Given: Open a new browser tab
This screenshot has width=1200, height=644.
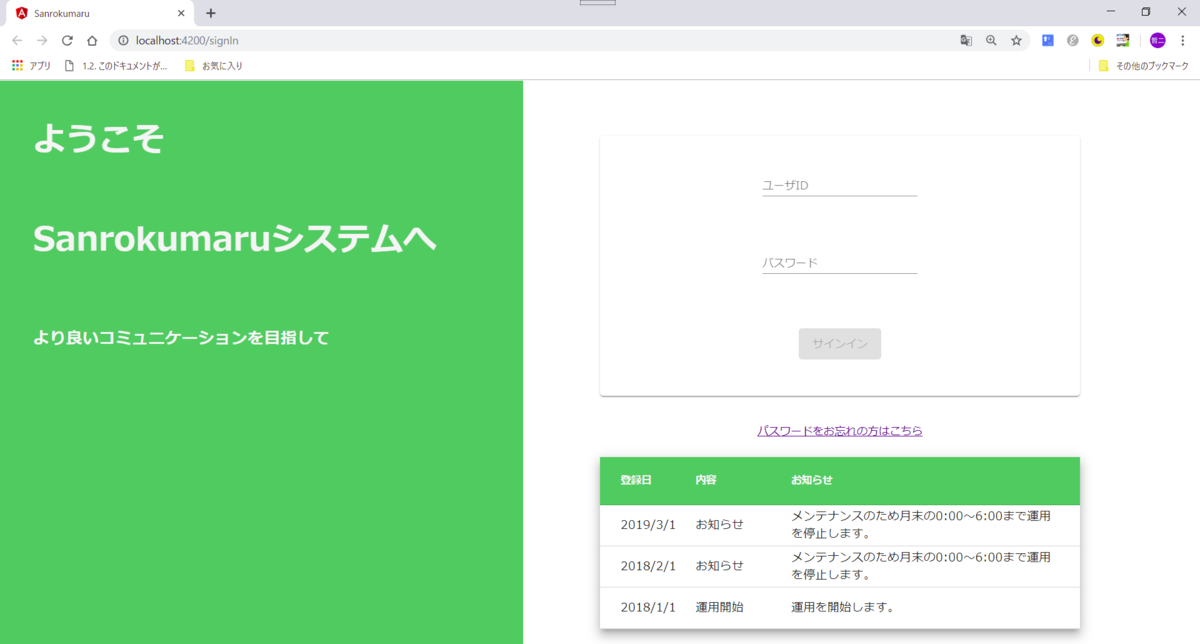Looking at the screenshot, I should tap(210, 13).
